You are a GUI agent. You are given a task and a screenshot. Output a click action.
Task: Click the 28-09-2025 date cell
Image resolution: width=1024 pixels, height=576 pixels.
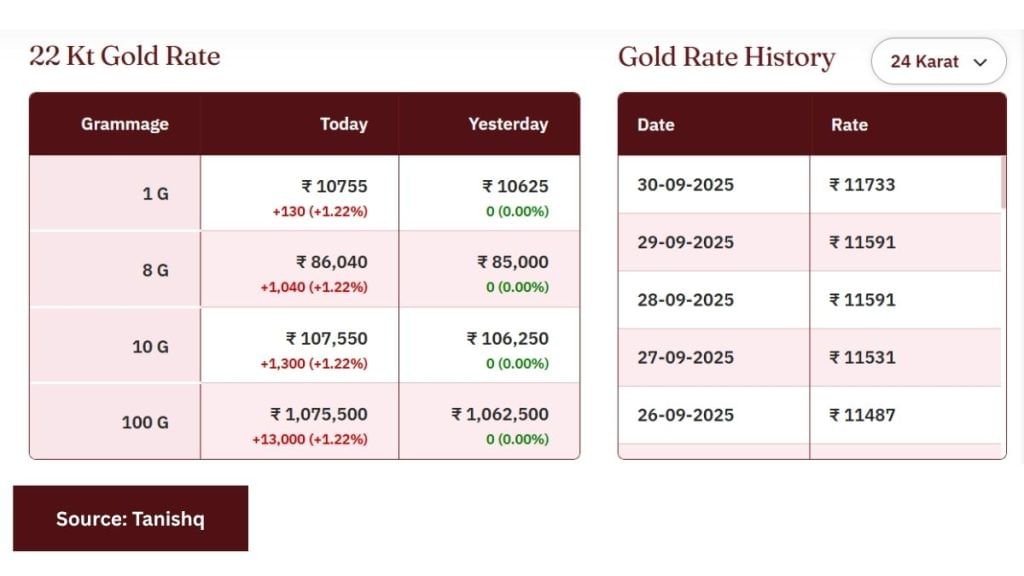686,300
